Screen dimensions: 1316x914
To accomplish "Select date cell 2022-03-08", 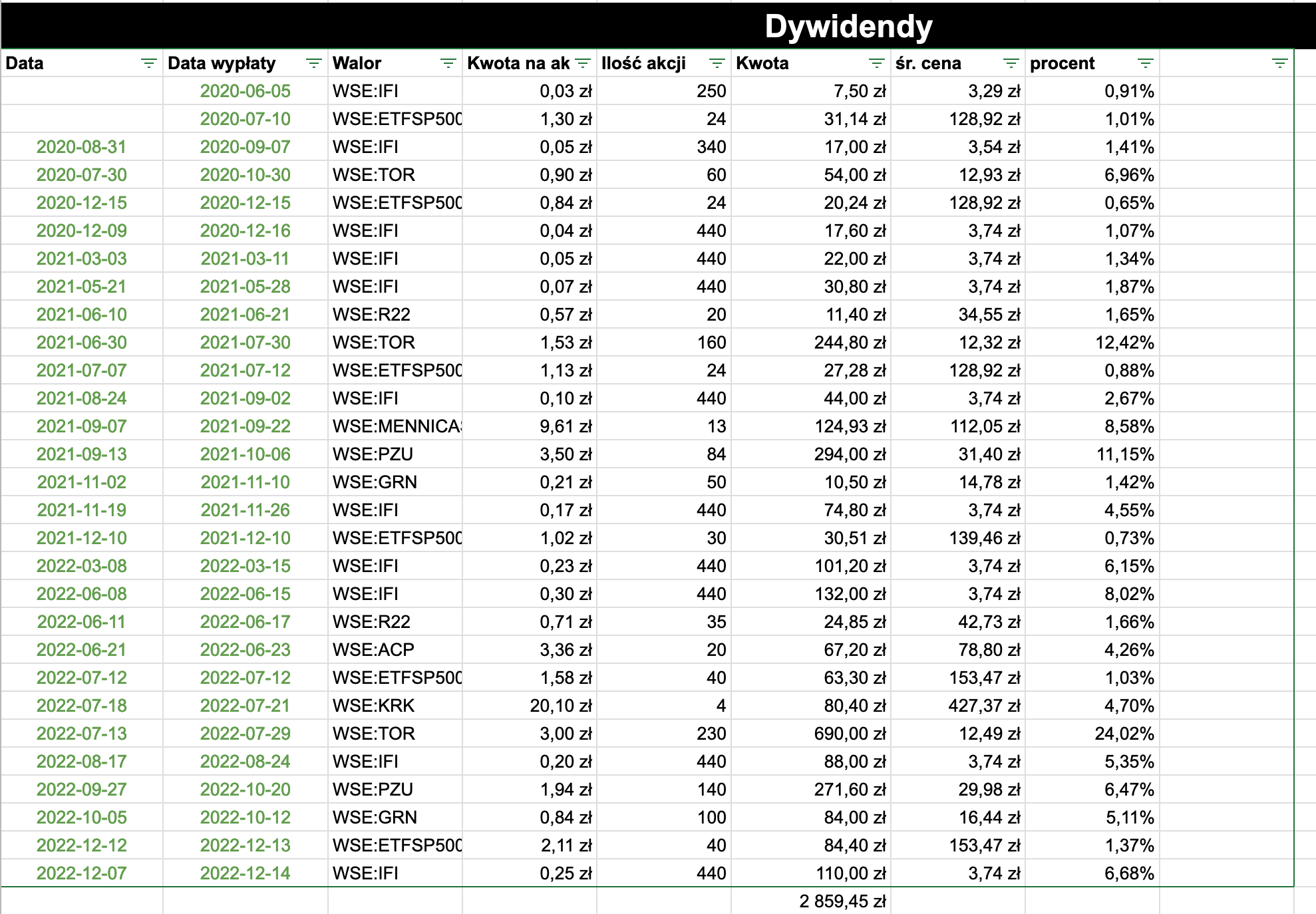I will coord(82,566).
